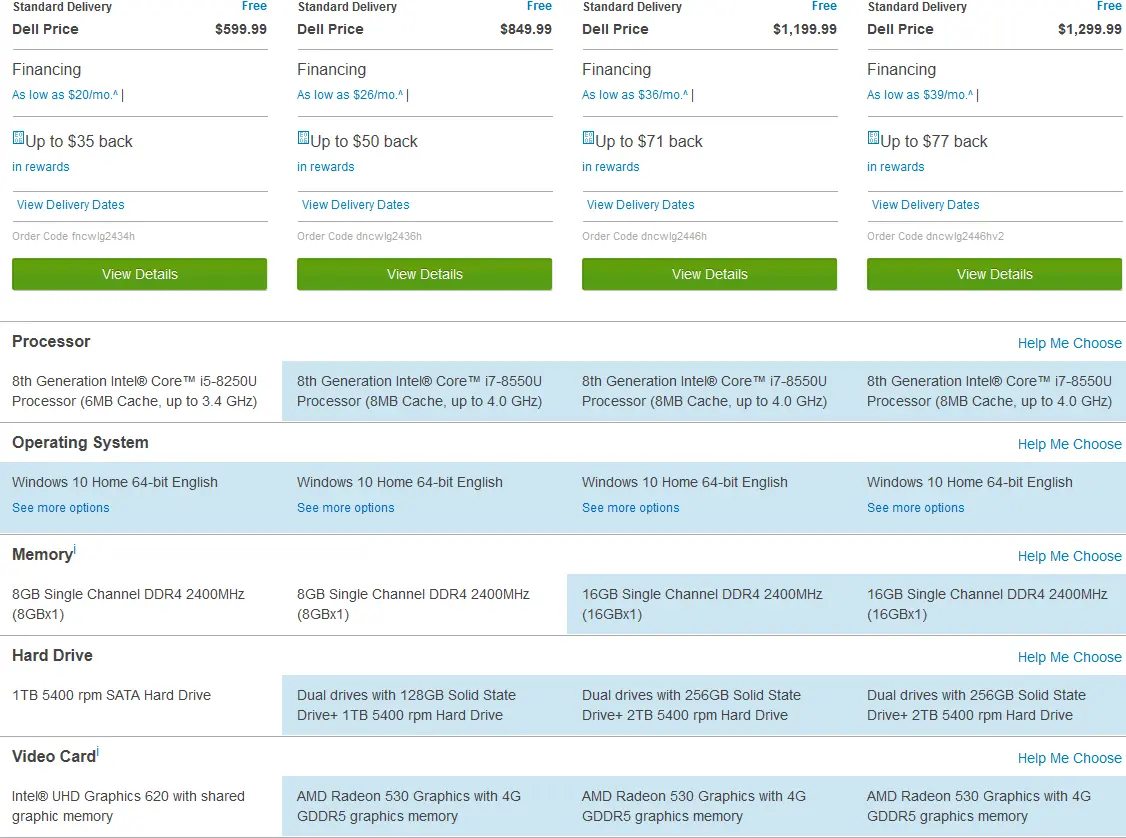Follow the As low as $26/mo. financing link
1126x838 pixels.
[x=350, y=95]
